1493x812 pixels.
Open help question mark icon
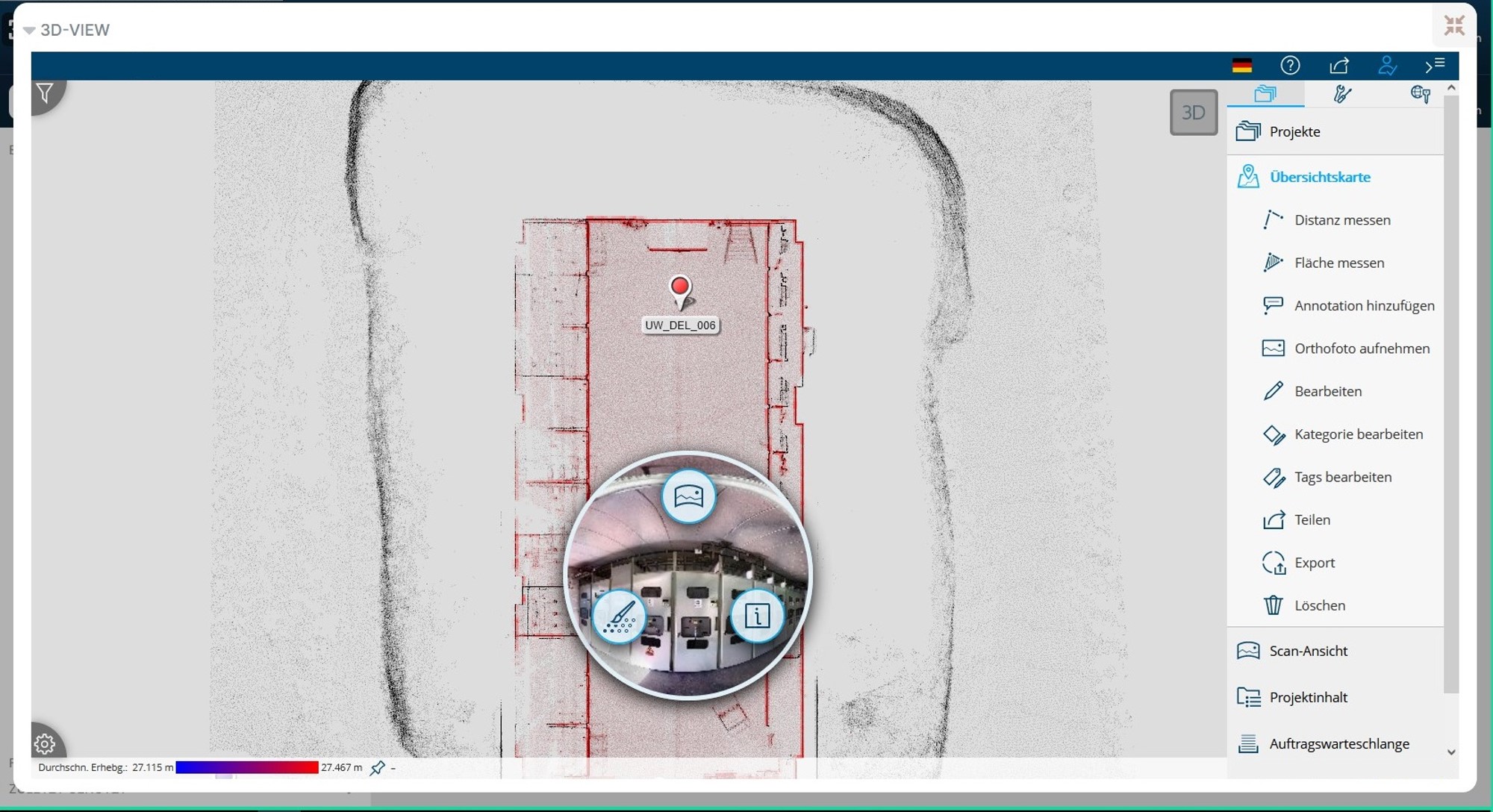1290,66
